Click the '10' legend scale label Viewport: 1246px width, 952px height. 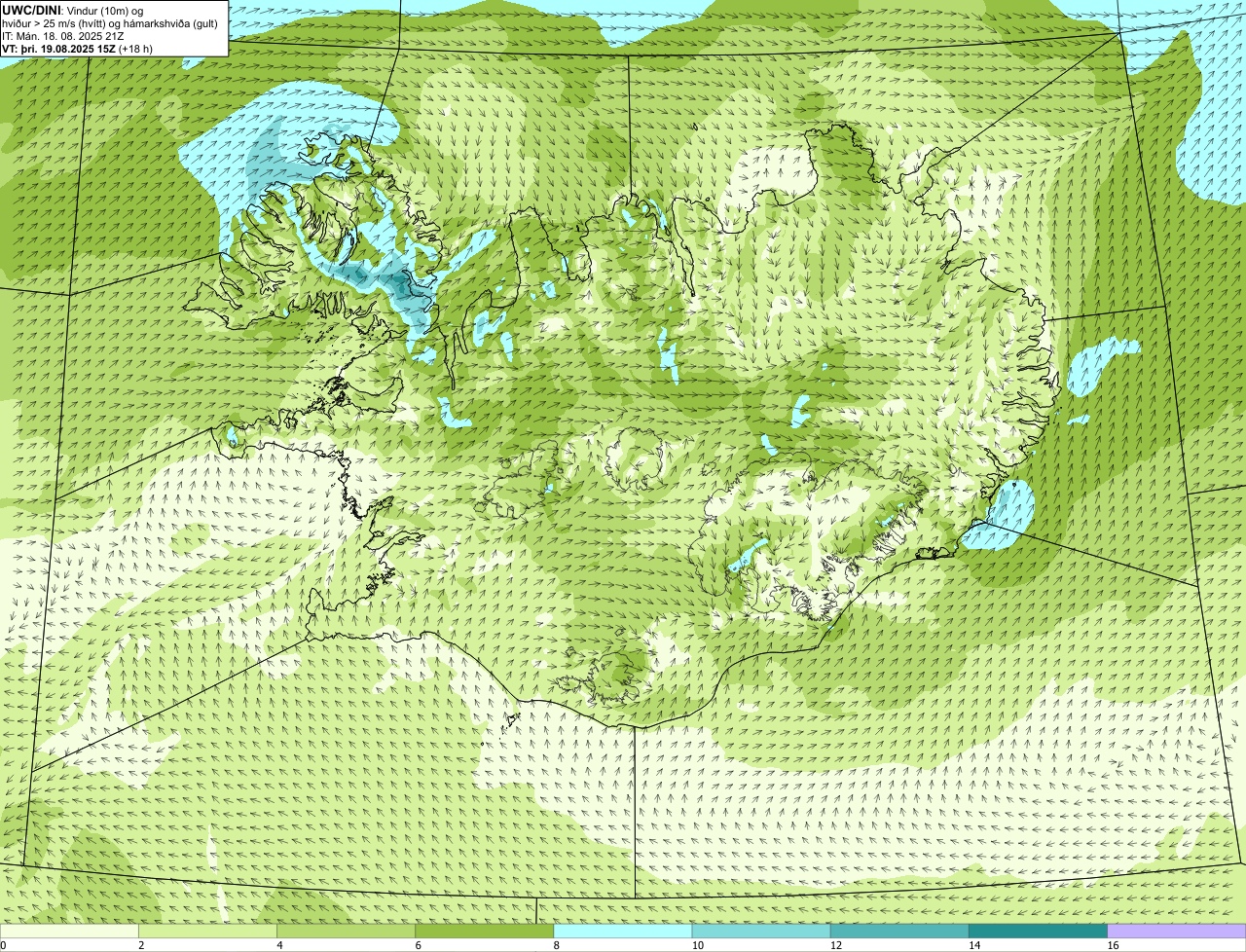[x=697, y=945]
